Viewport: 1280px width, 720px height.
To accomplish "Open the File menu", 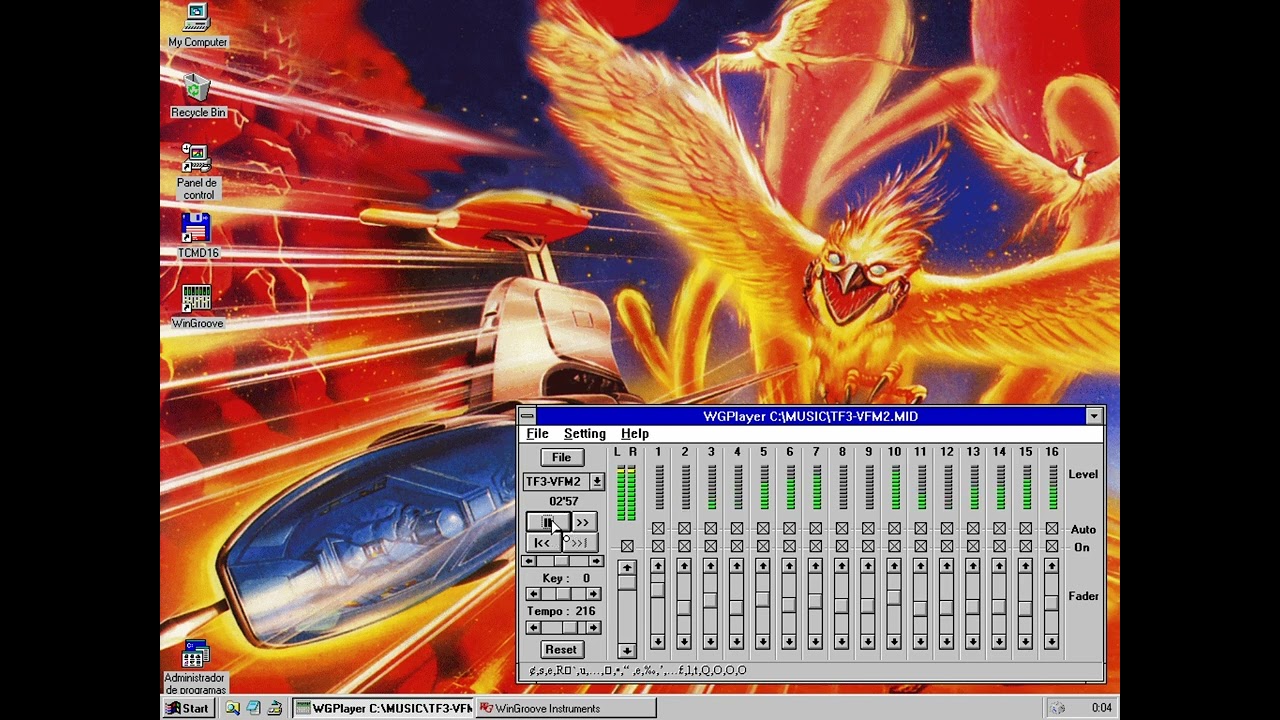I will click(x=537, y=434).
